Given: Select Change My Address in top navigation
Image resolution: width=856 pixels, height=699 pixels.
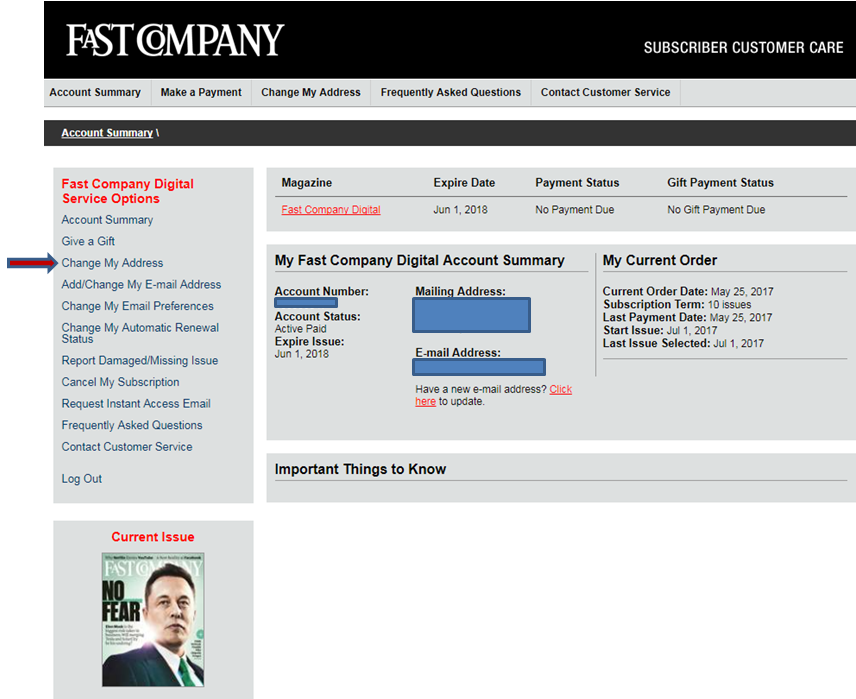Looking at the screenshot, I should tap(311, 92).
